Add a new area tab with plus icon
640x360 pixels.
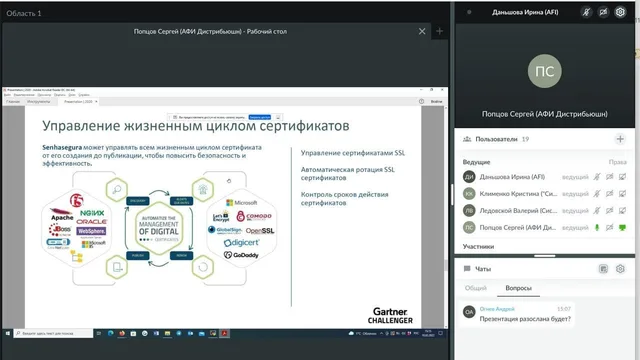pyautogui.click(x=440, y=31)
